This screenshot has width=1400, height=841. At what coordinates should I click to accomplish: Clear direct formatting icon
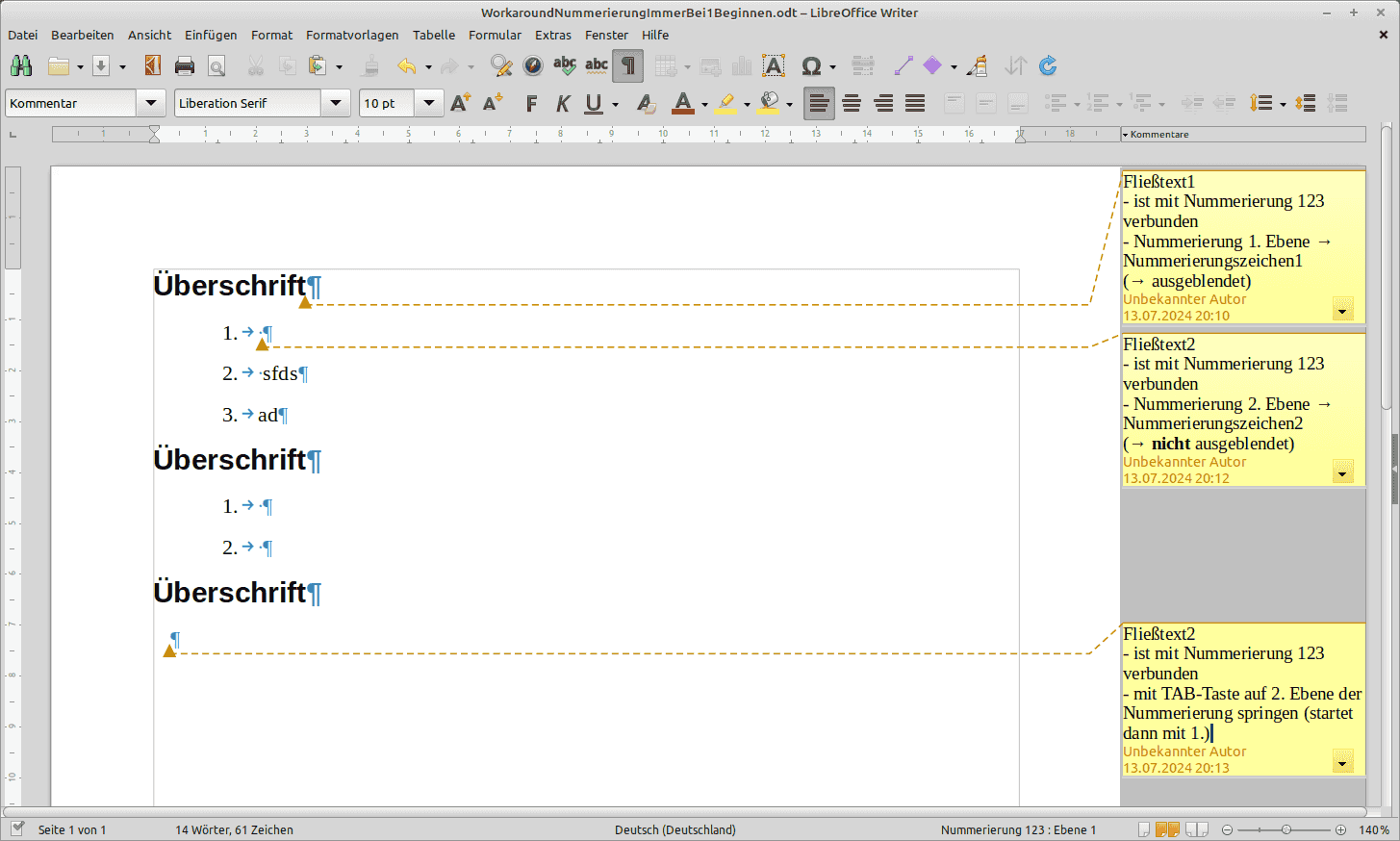pos(647,103)
